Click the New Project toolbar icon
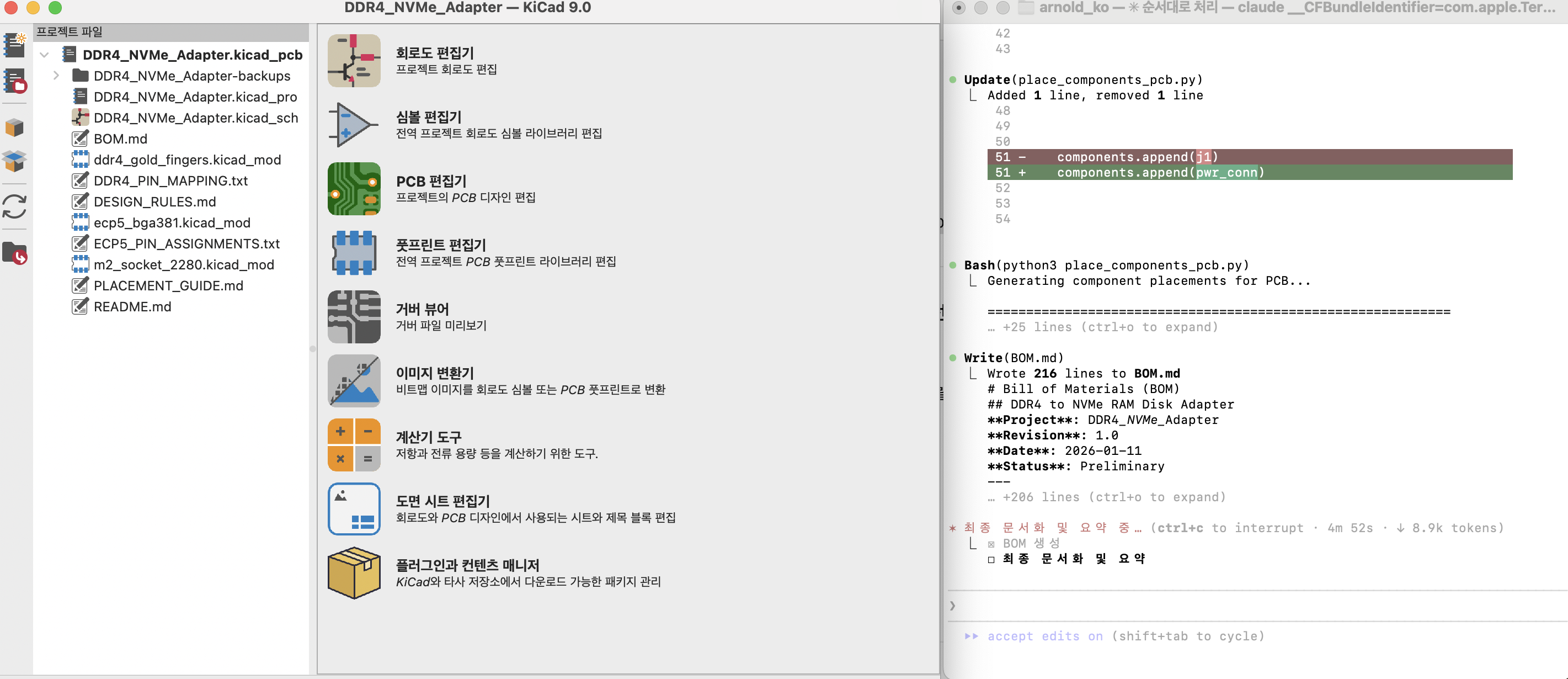 click(14, 45)
